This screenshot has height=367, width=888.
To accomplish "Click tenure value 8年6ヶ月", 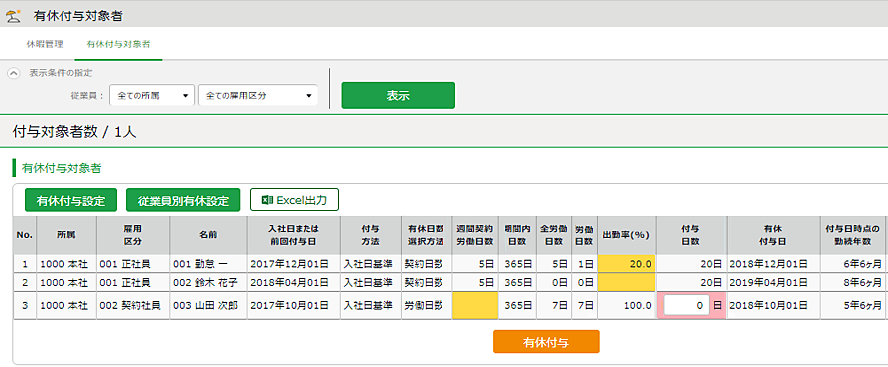I will [x=862, y=282].
